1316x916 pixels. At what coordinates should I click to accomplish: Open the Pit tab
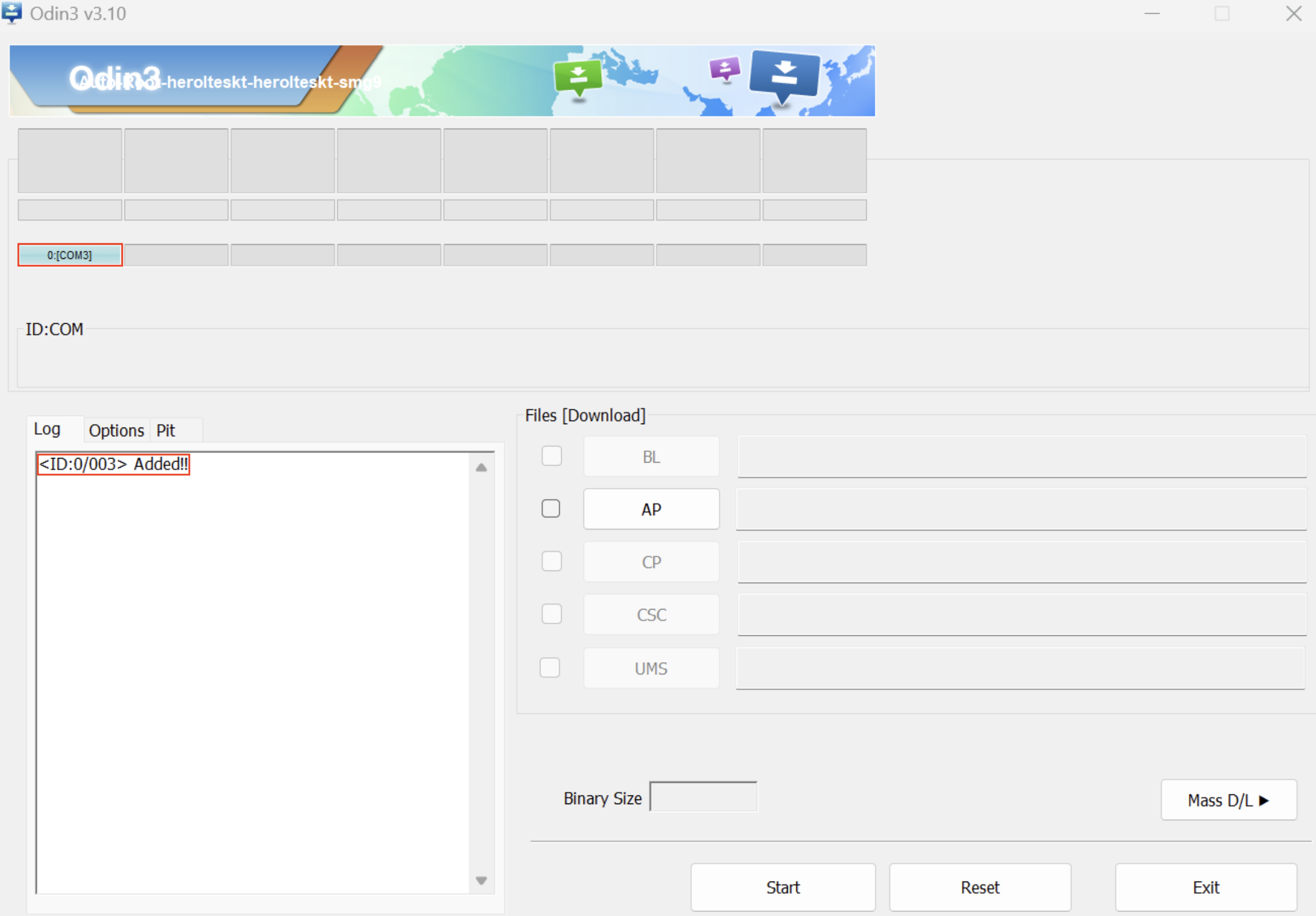[166, 430]
